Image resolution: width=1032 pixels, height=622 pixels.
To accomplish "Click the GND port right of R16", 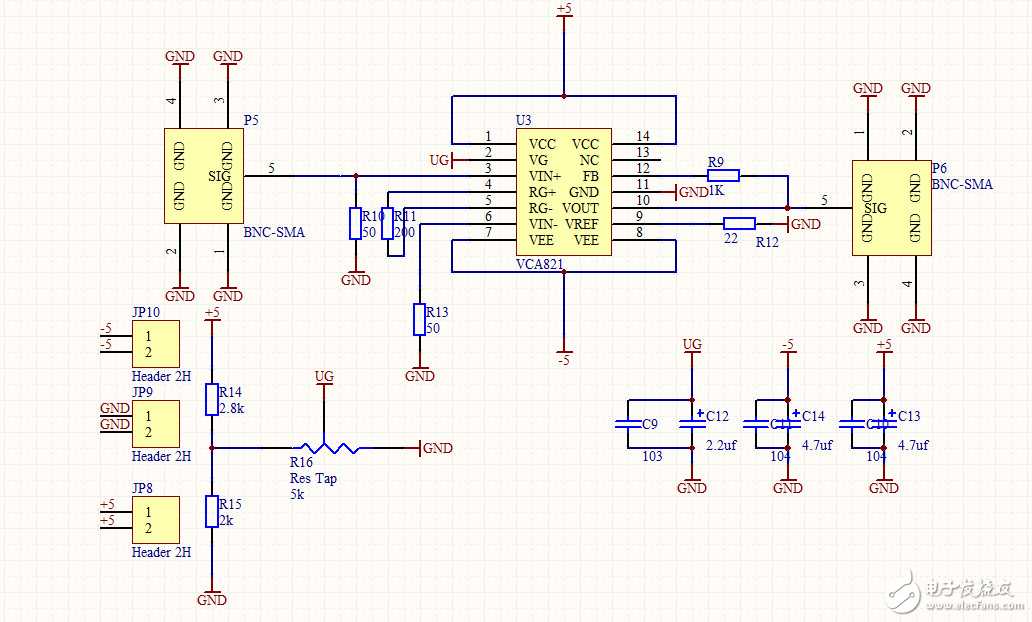I will (436, 448).
